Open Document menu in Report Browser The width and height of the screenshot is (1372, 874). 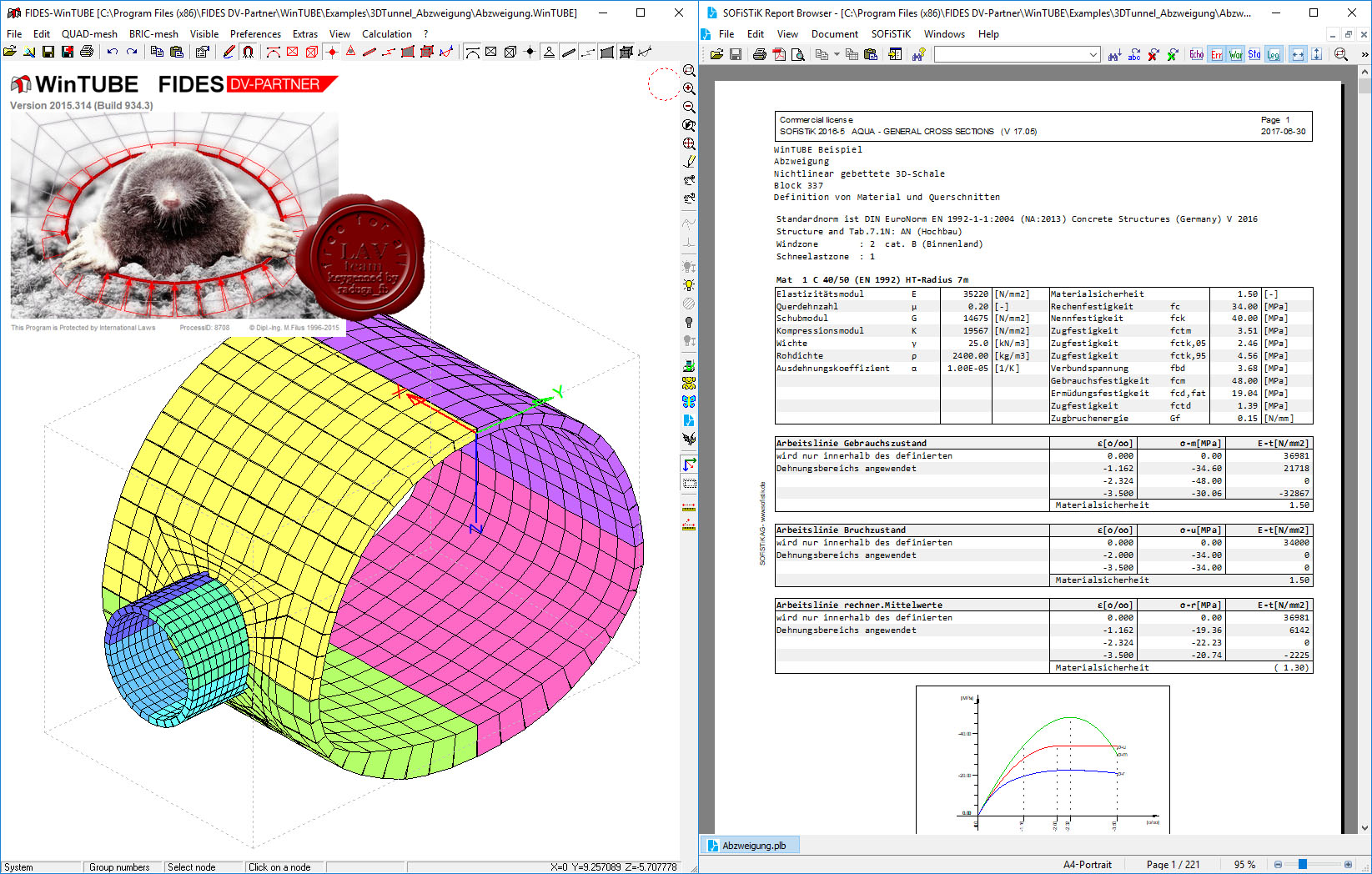pyautogui.click(x=835, y=34)
